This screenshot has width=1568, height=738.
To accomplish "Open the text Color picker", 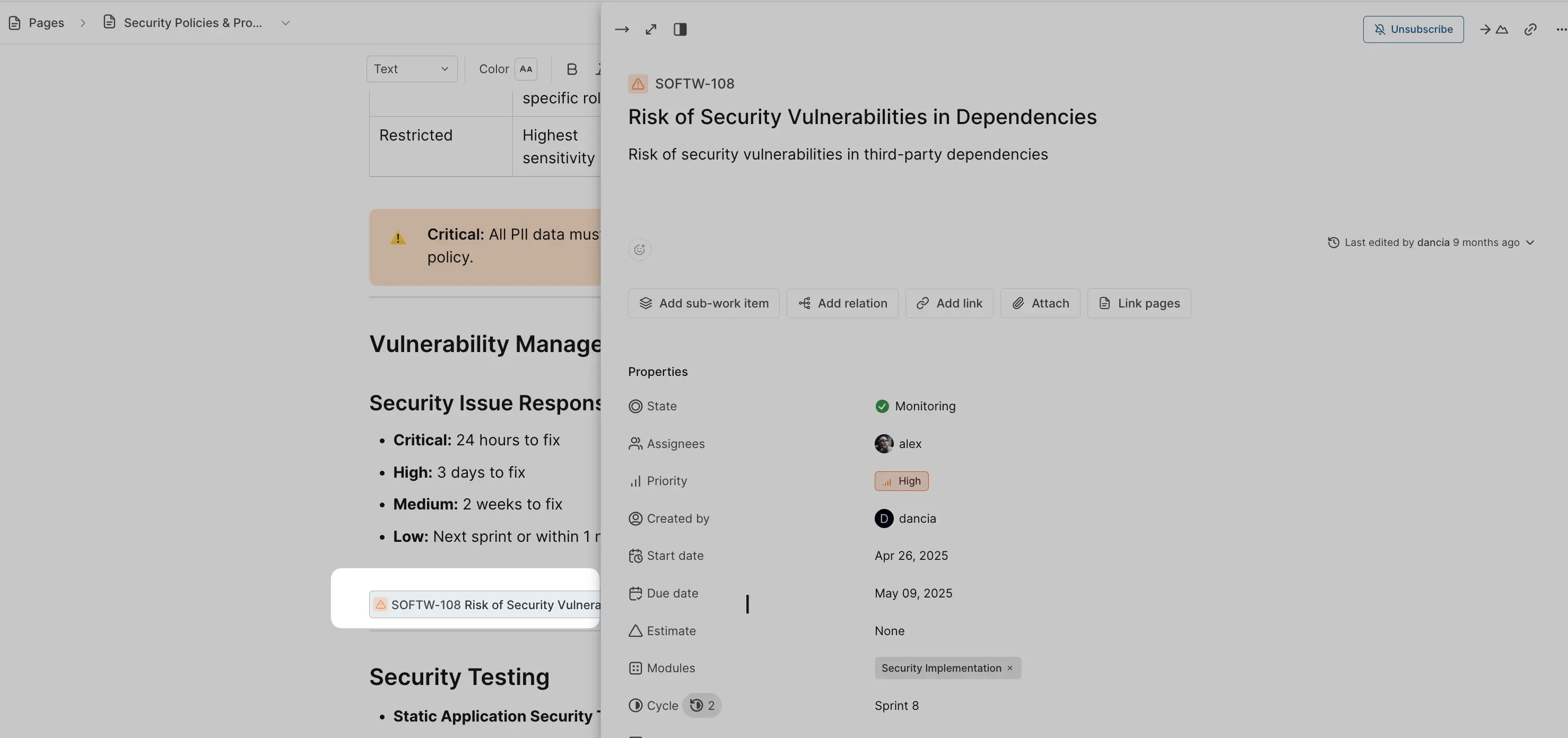I will coord(525,69).
